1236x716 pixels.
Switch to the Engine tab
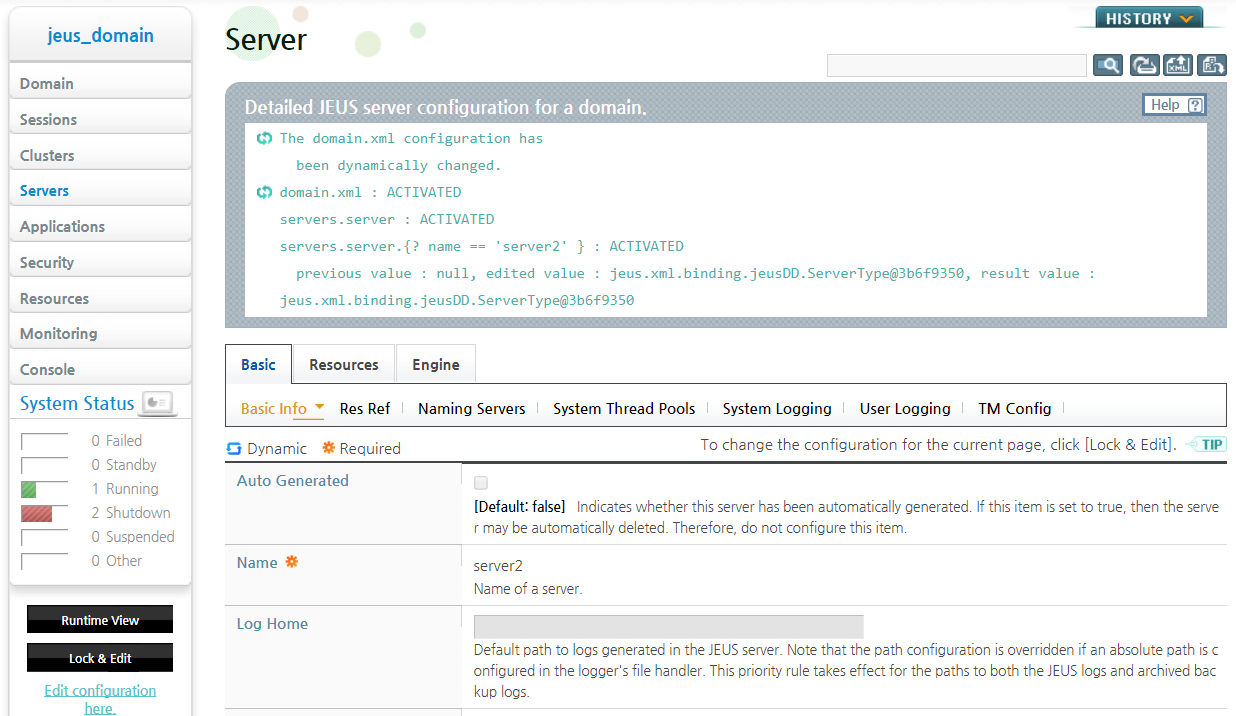(x=436, y=365)
